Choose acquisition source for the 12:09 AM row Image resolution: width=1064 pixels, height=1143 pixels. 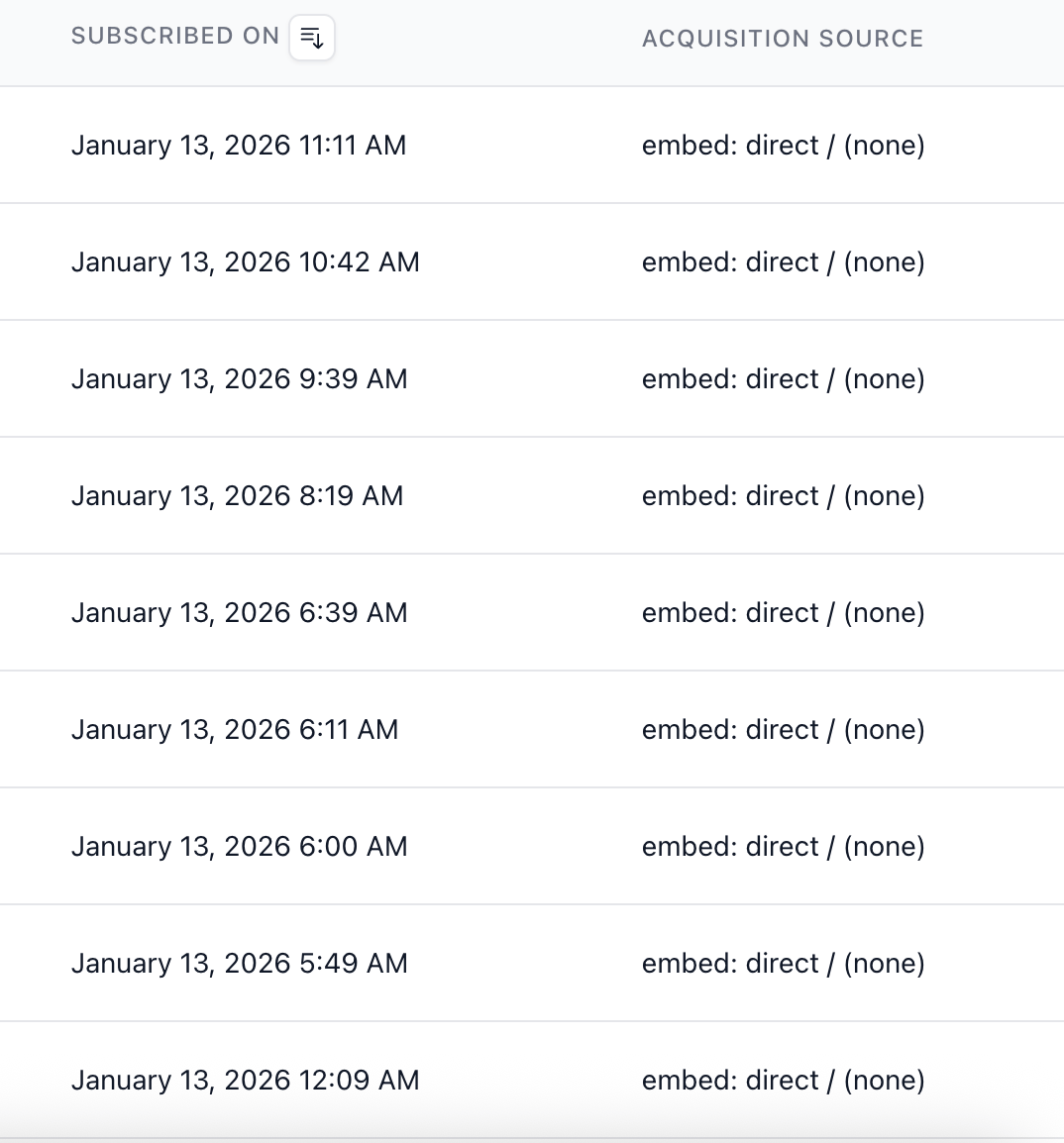click(784, 1081)
